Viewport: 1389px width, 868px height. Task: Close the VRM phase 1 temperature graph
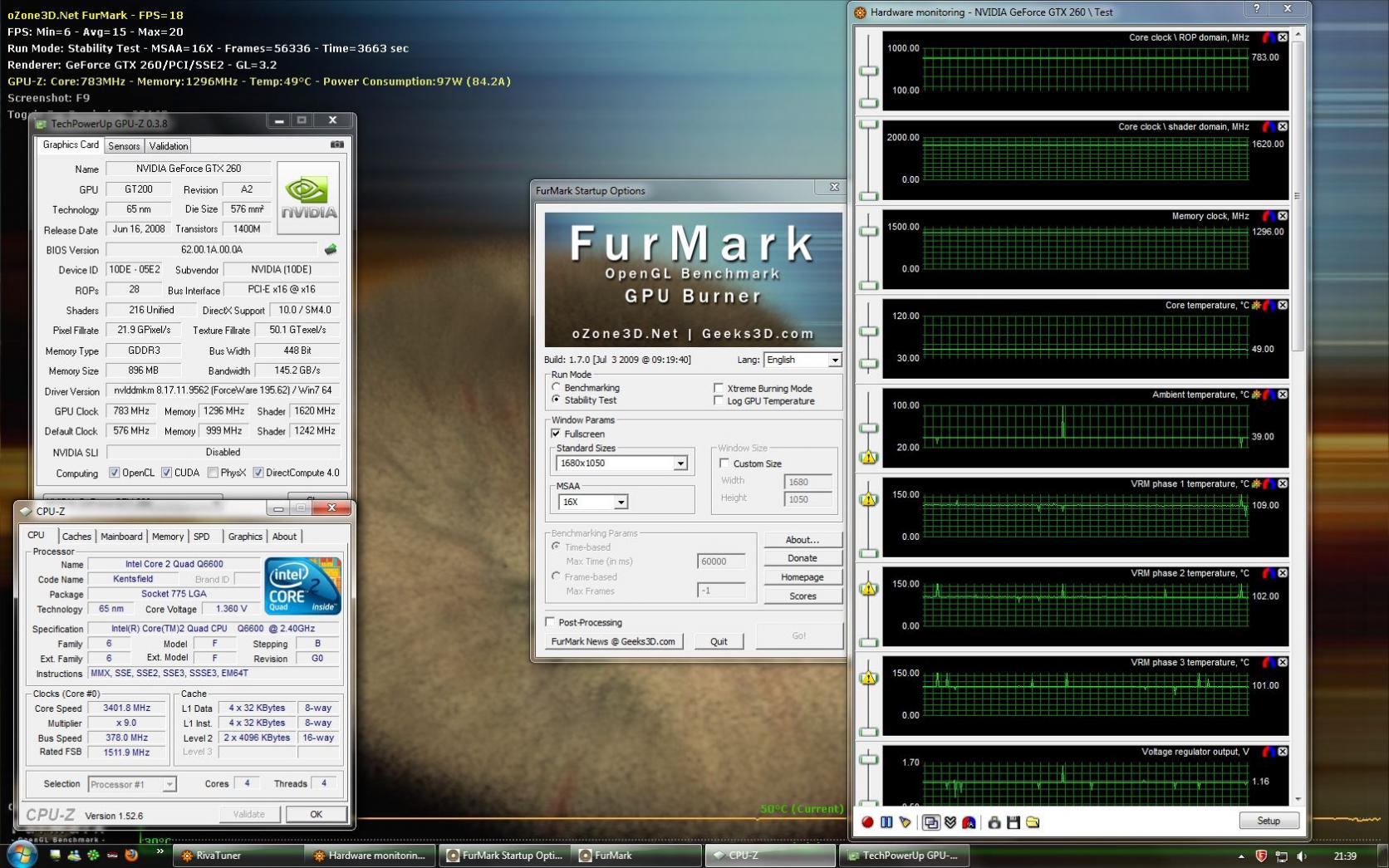(x=1283, y=483)
